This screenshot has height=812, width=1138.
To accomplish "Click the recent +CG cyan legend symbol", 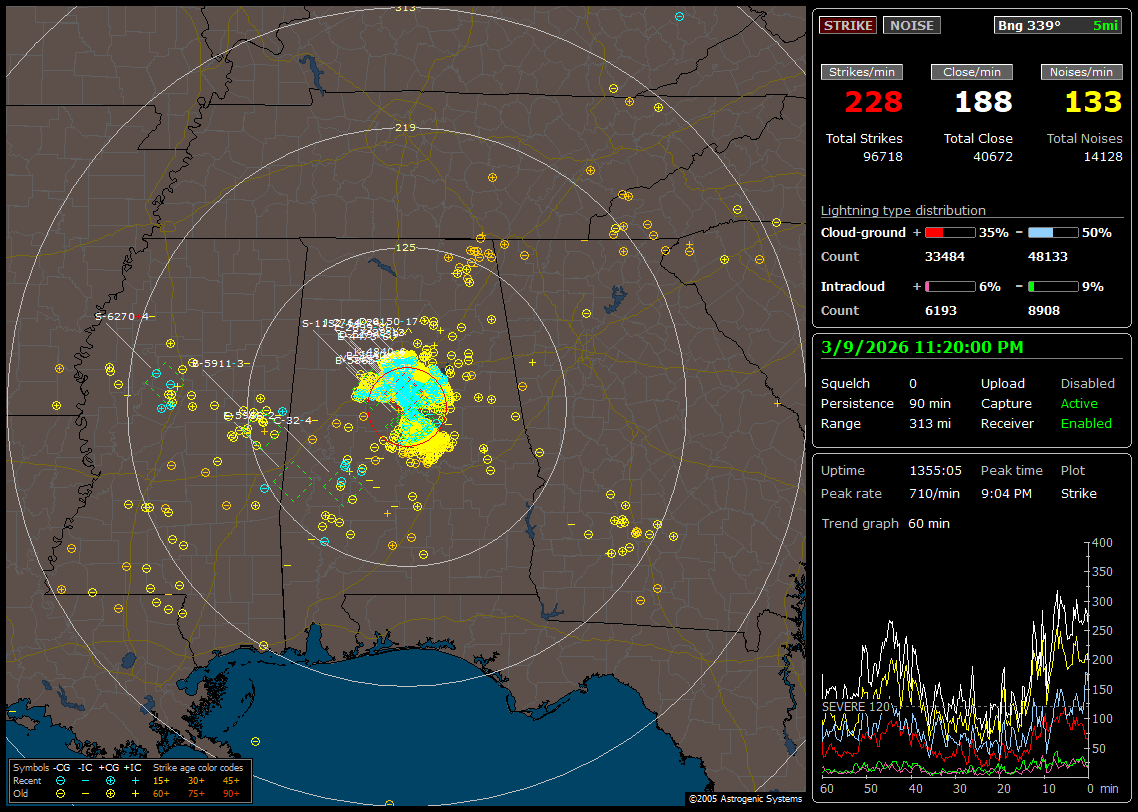I will click(x=110, y=780).
